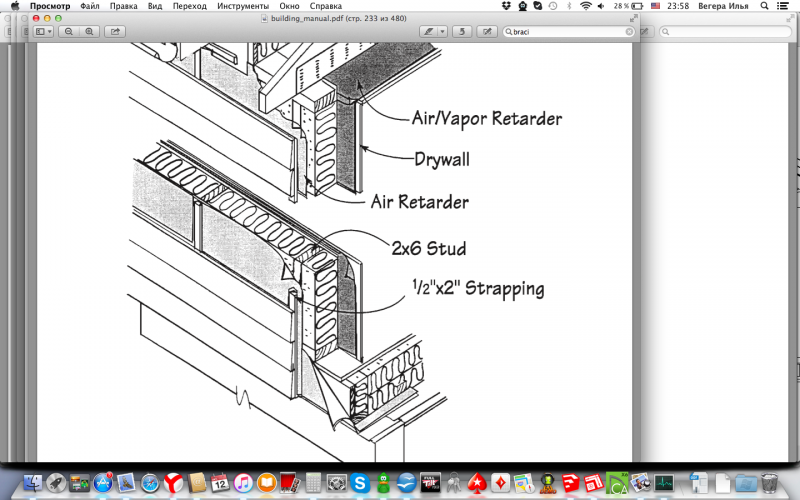
Task: Open the Переход menu
Action: point(191,6)
